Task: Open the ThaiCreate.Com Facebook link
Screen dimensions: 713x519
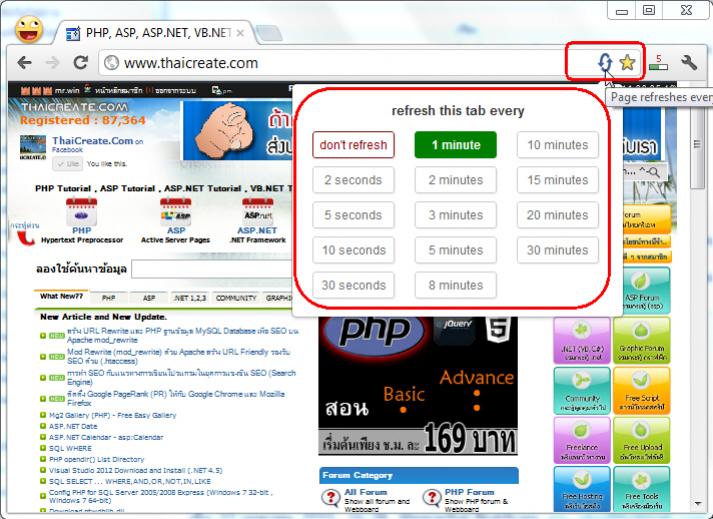Action: pos(93,141)
